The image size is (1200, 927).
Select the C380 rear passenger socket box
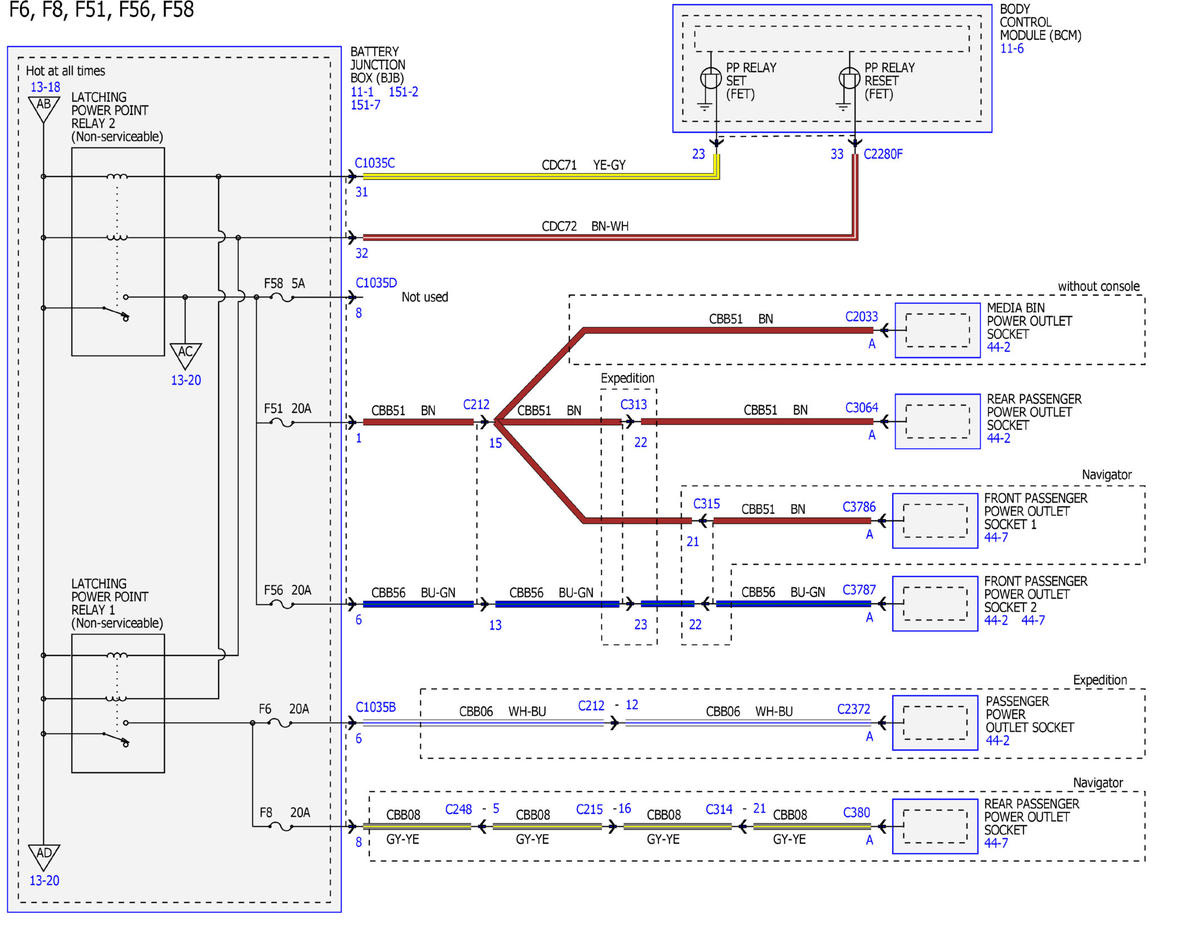click(936, 826)
